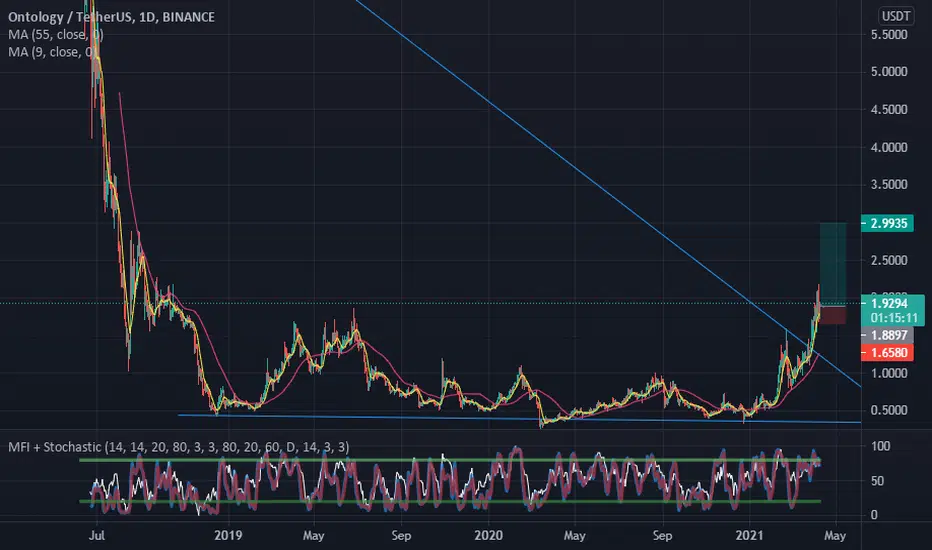The height and width of the screenshot is (550, 932).
Task: Open the USDT currency selector
Action: pyautogui.click(x=896, y=16)
